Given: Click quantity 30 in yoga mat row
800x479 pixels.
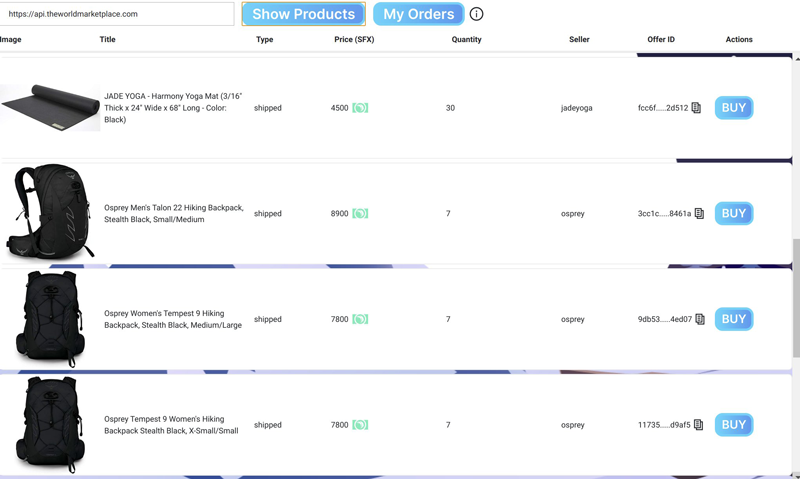Looking at the screenshot, I should (450, 108).
